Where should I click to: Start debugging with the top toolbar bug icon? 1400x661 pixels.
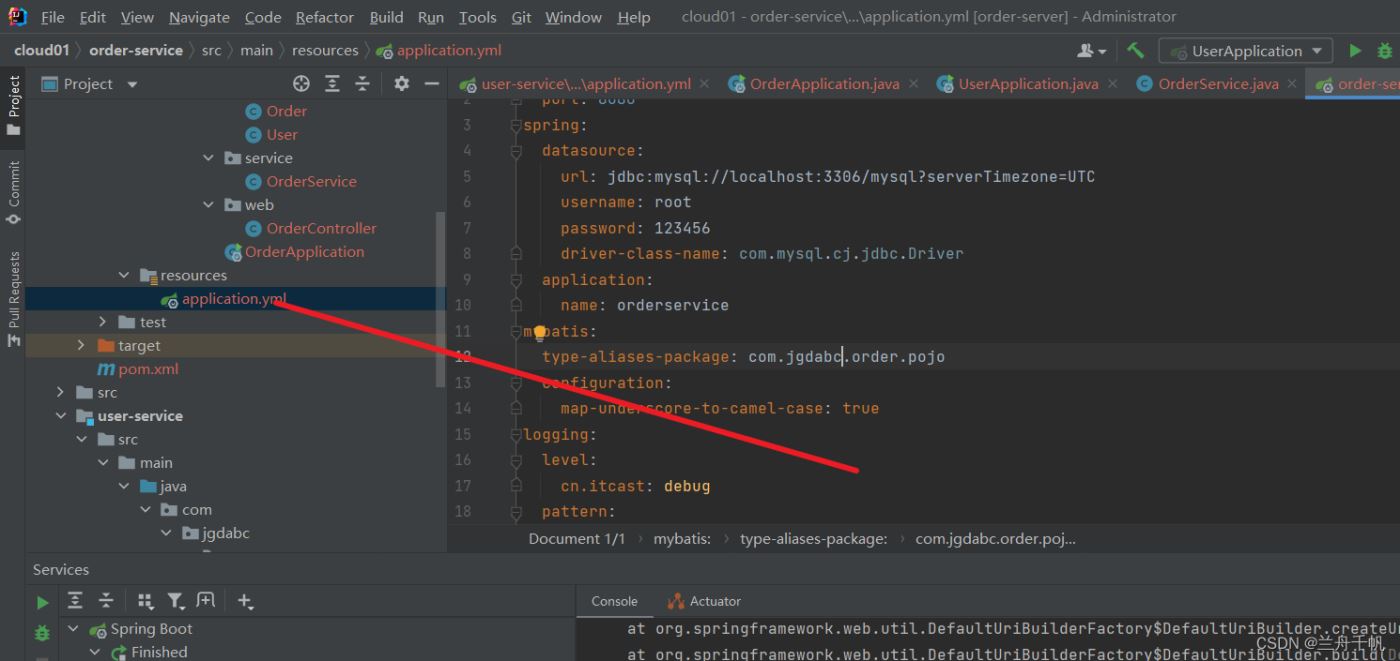point(1385,50)
